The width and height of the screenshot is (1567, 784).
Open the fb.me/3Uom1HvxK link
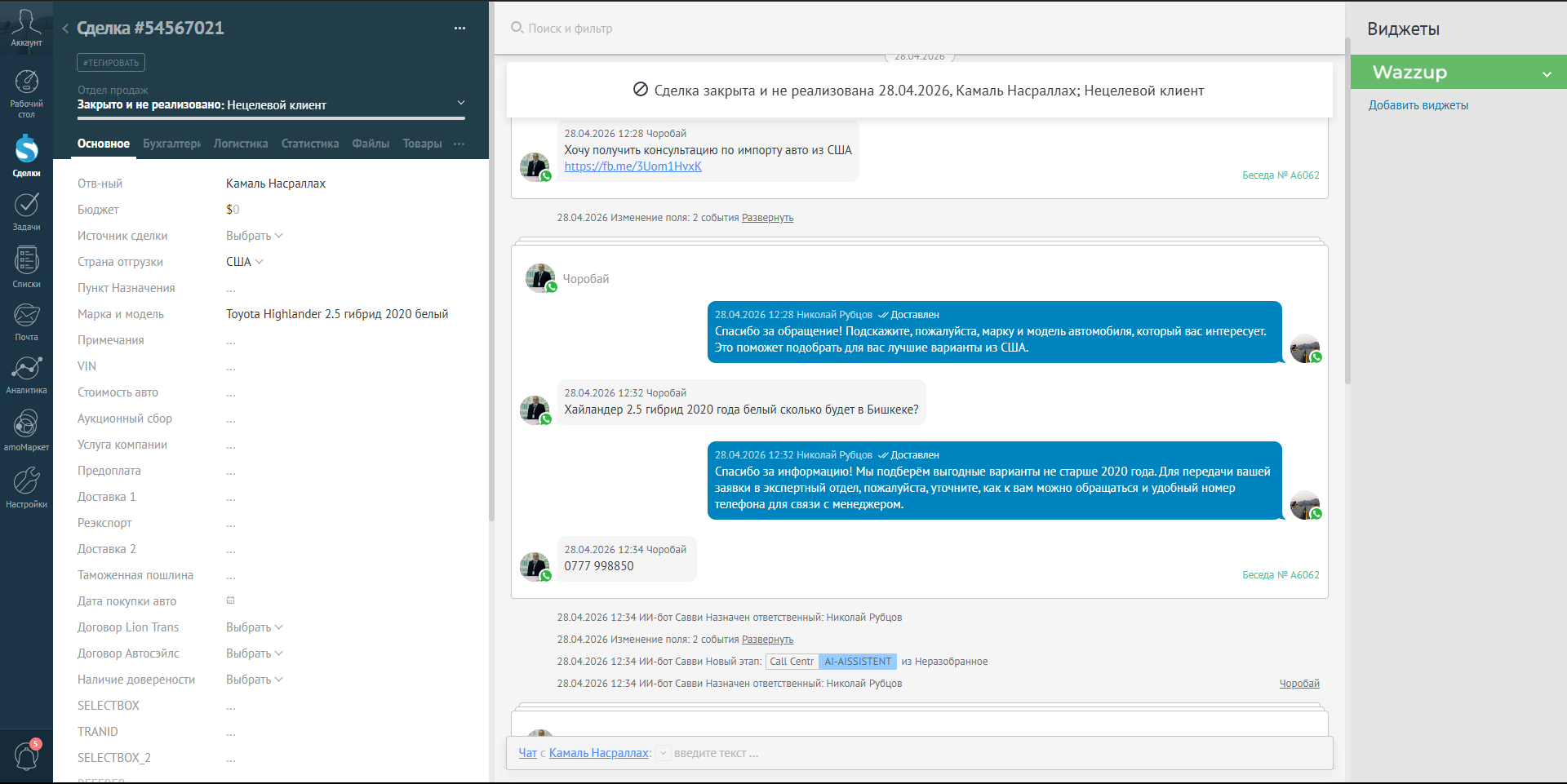click(x=633, y=166)
